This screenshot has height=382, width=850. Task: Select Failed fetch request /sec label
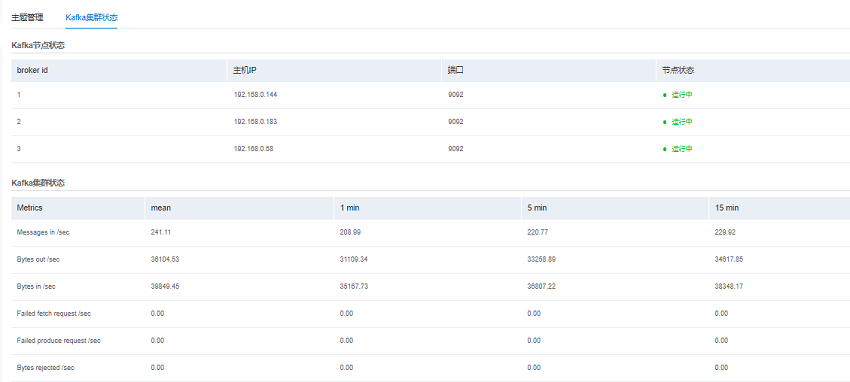[x=54, y=314]
